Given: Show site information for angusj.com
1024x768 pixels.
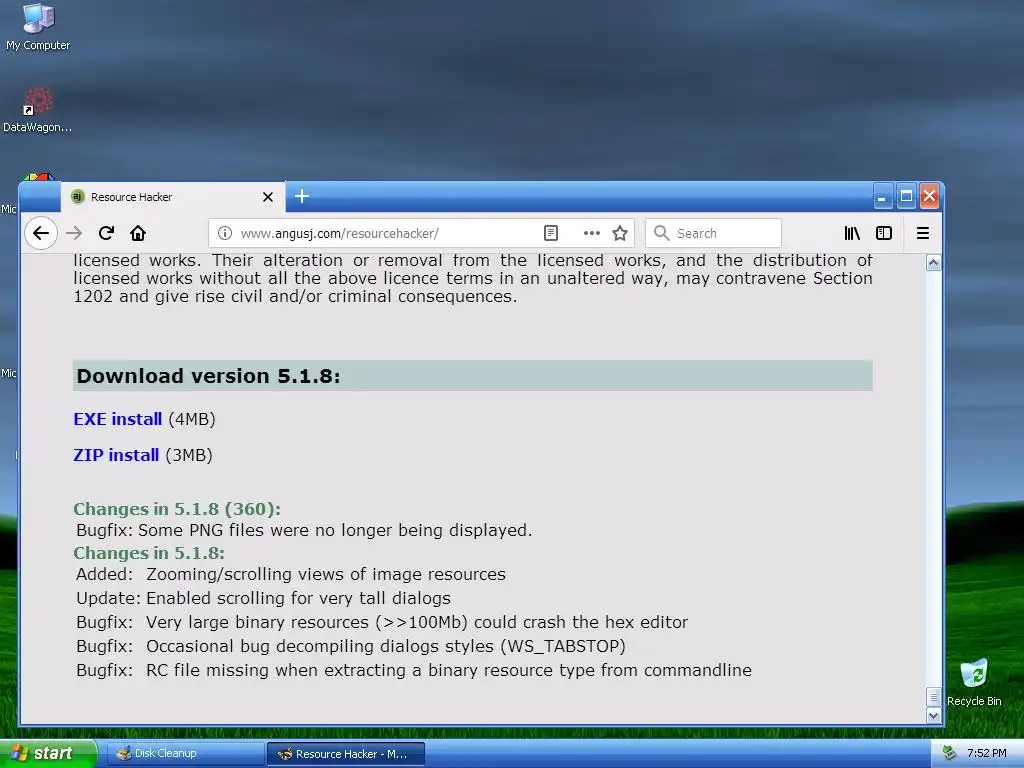Looking at the screenshot, I should coord(225,233).
